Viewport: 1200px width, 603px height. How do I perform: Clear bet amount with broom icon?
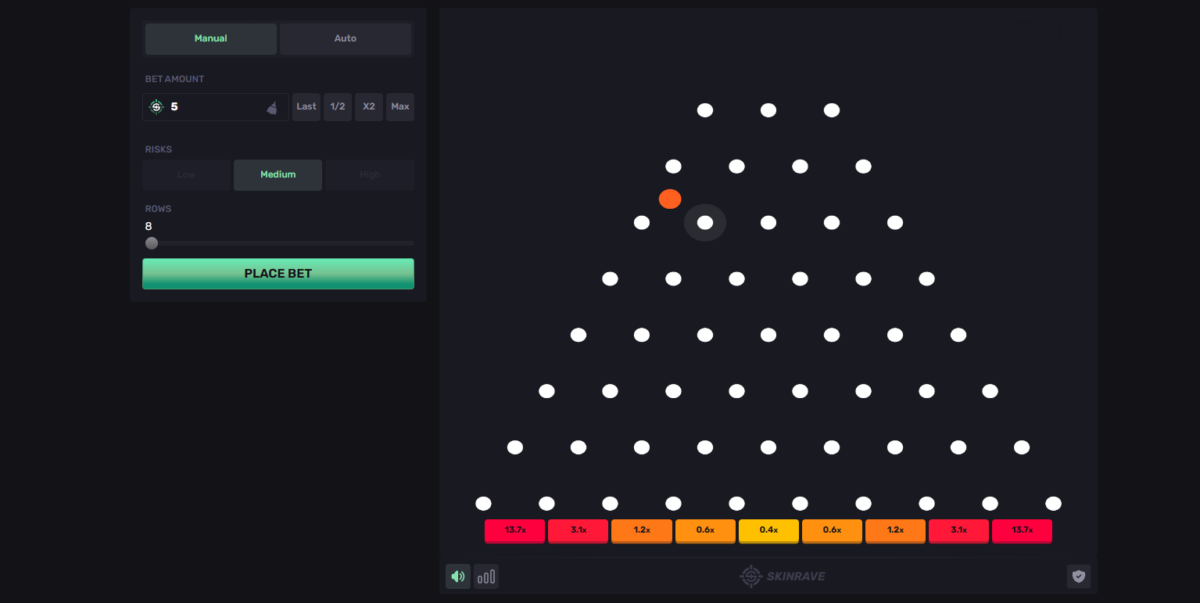click(272, 108)
